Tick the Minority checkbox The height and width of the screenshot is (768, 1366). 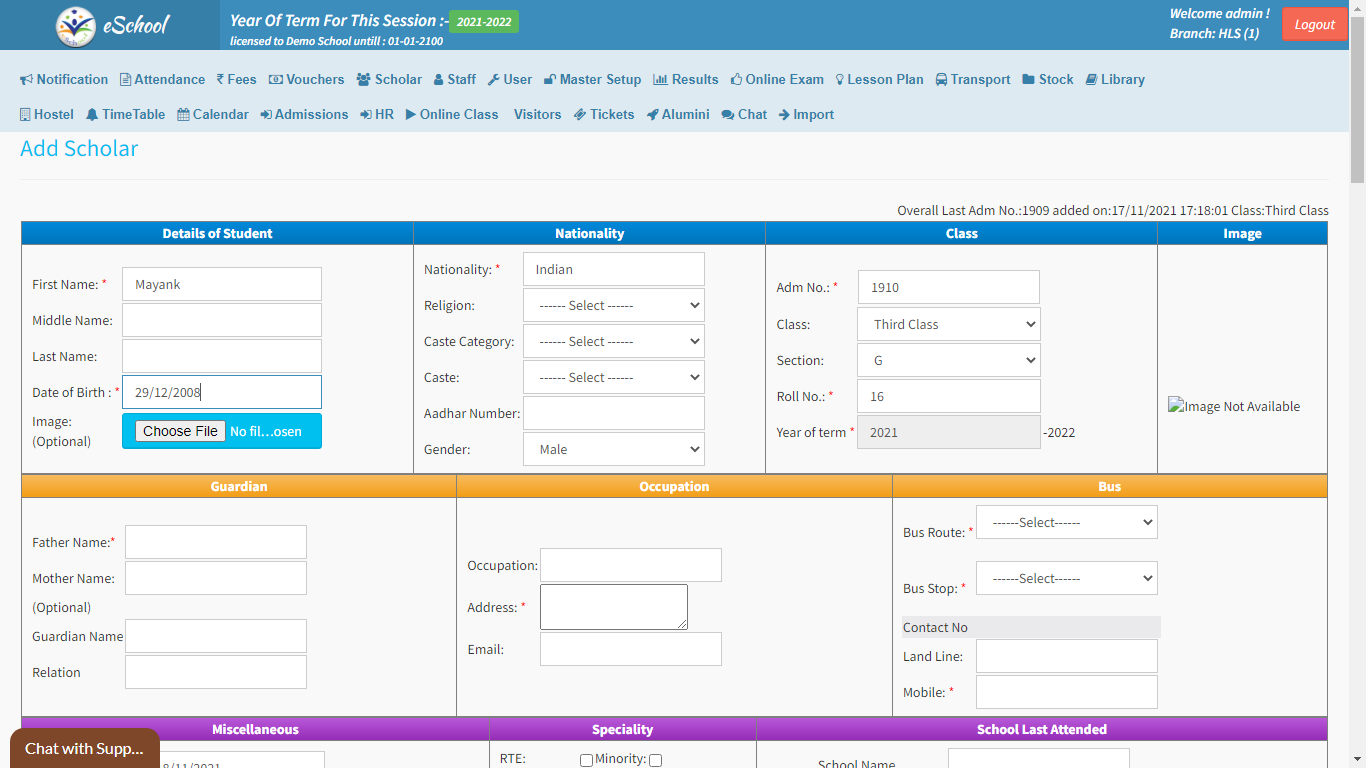655,760
